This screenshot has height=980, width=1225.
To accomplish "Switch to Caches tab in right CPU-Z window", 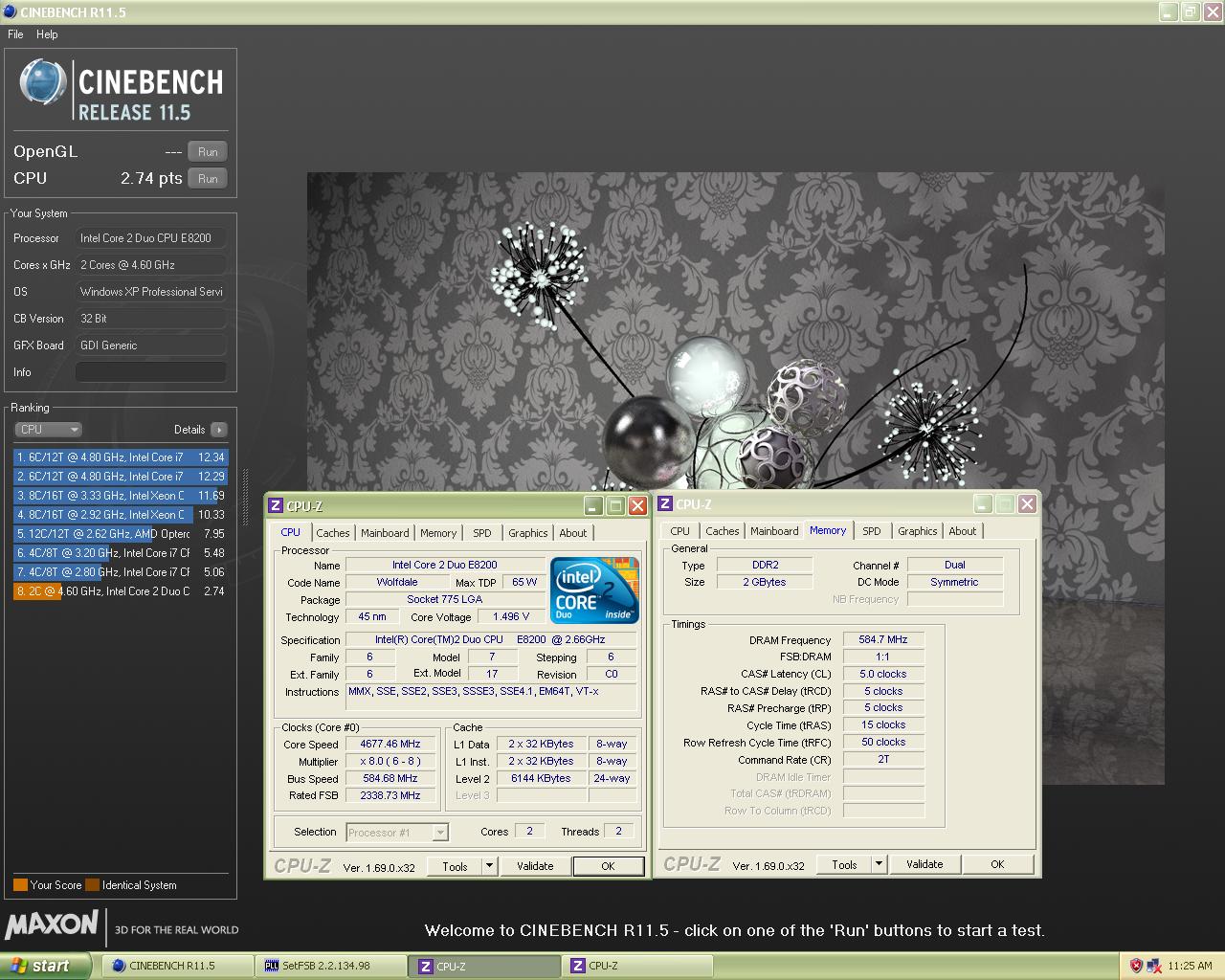I will pos(723,531).
